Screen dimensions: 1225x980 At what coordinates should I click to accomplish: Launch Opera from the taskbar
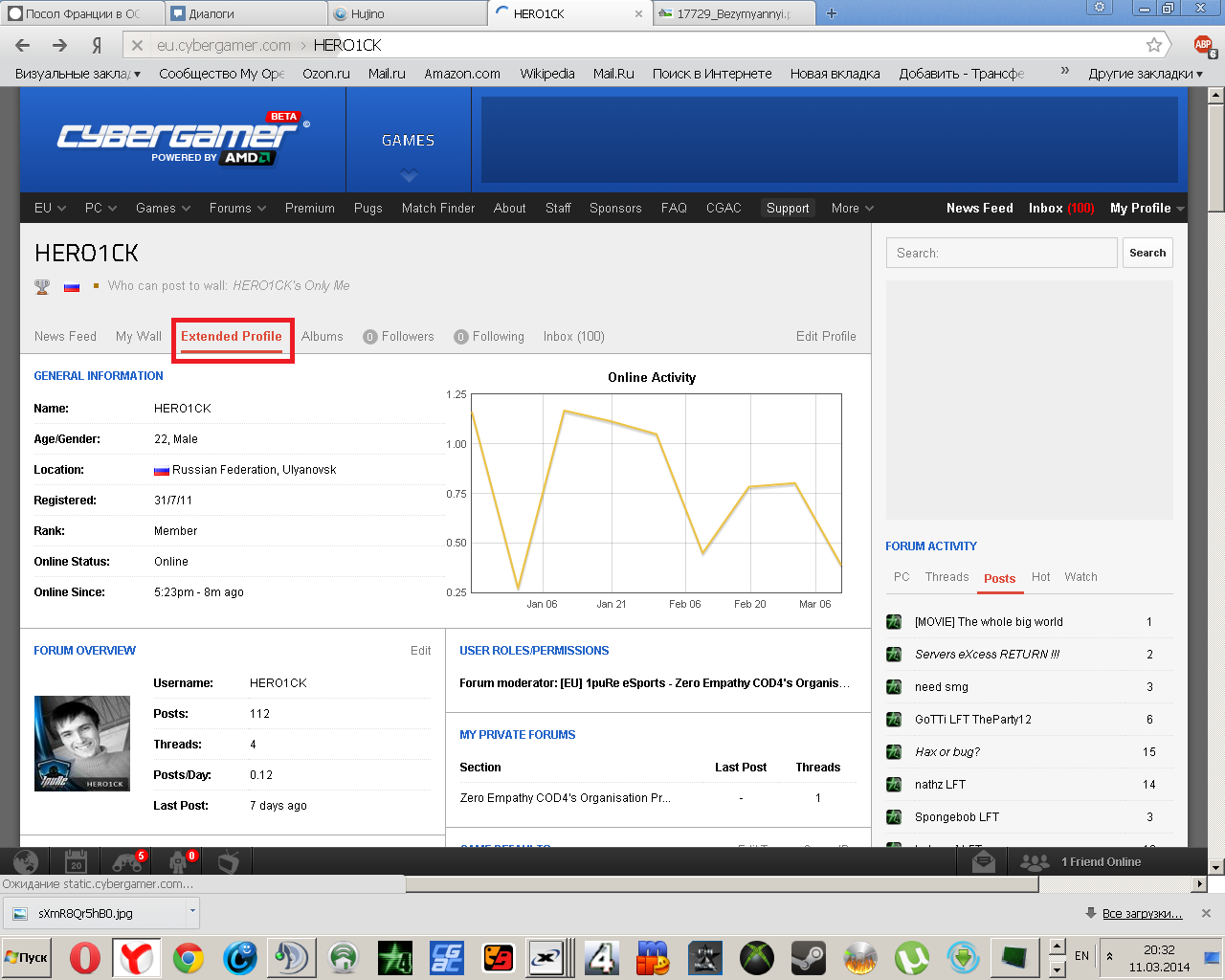coord(85,958)
